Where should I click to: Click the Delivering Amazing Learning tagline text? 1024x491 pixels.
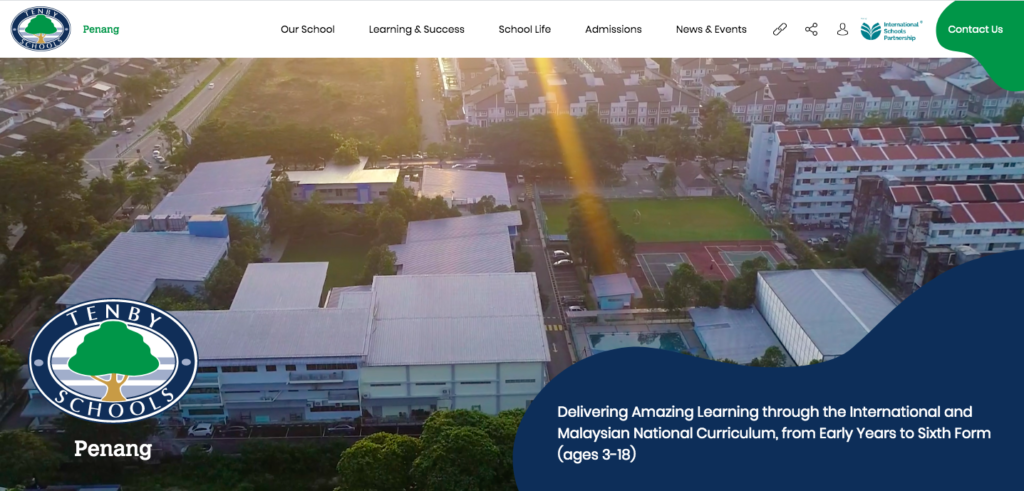(x=773, y=433)
